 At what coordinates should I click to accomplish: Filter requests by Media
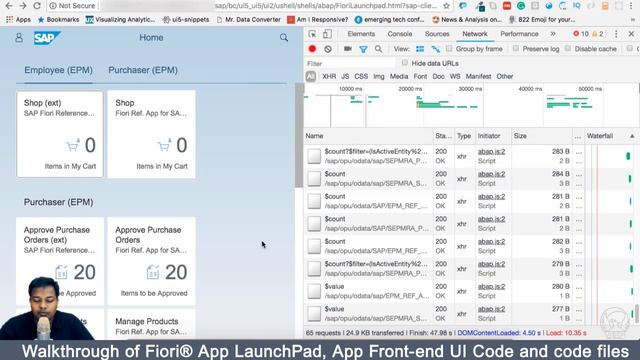point(399,76)
